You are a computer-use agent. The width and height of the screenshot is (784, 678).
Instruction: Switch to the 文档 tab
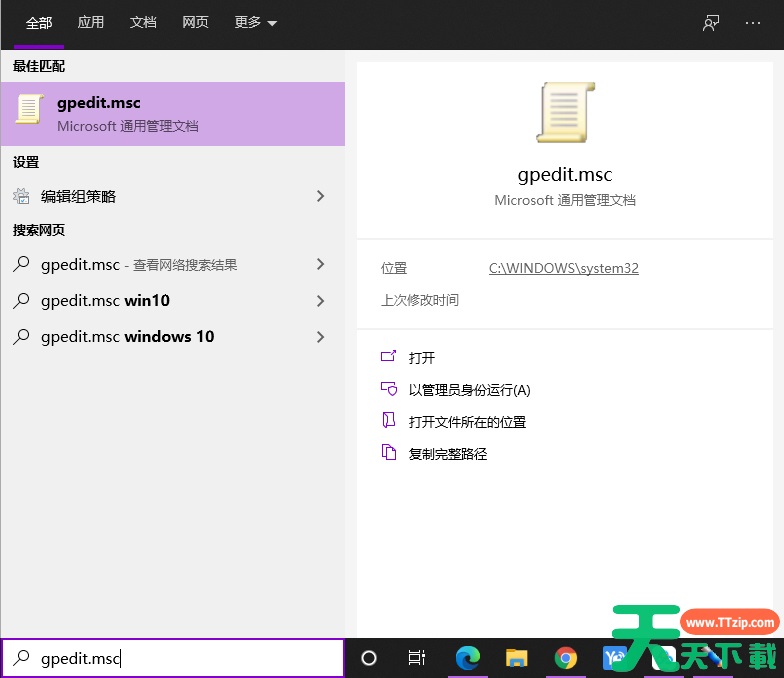pos(143,23)
